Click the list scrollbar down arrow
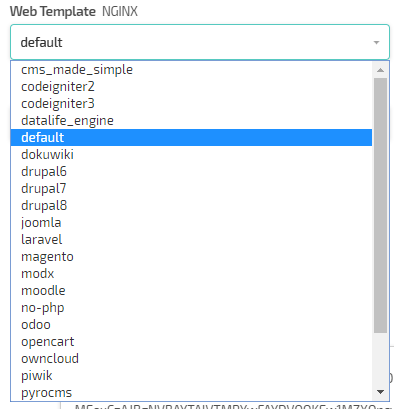 pyautogui.click(x=380, y=392)
